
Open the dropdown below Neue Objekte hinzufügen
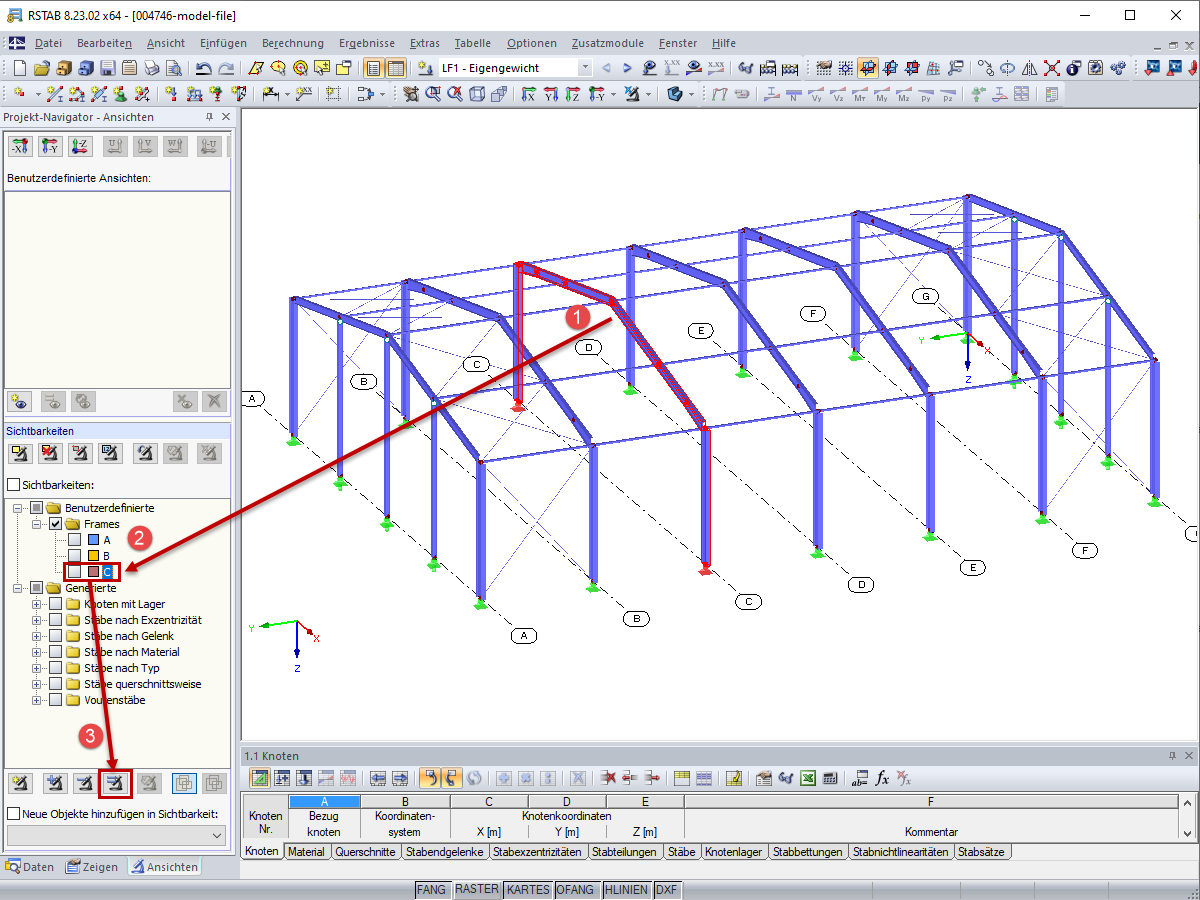(116, 834)
